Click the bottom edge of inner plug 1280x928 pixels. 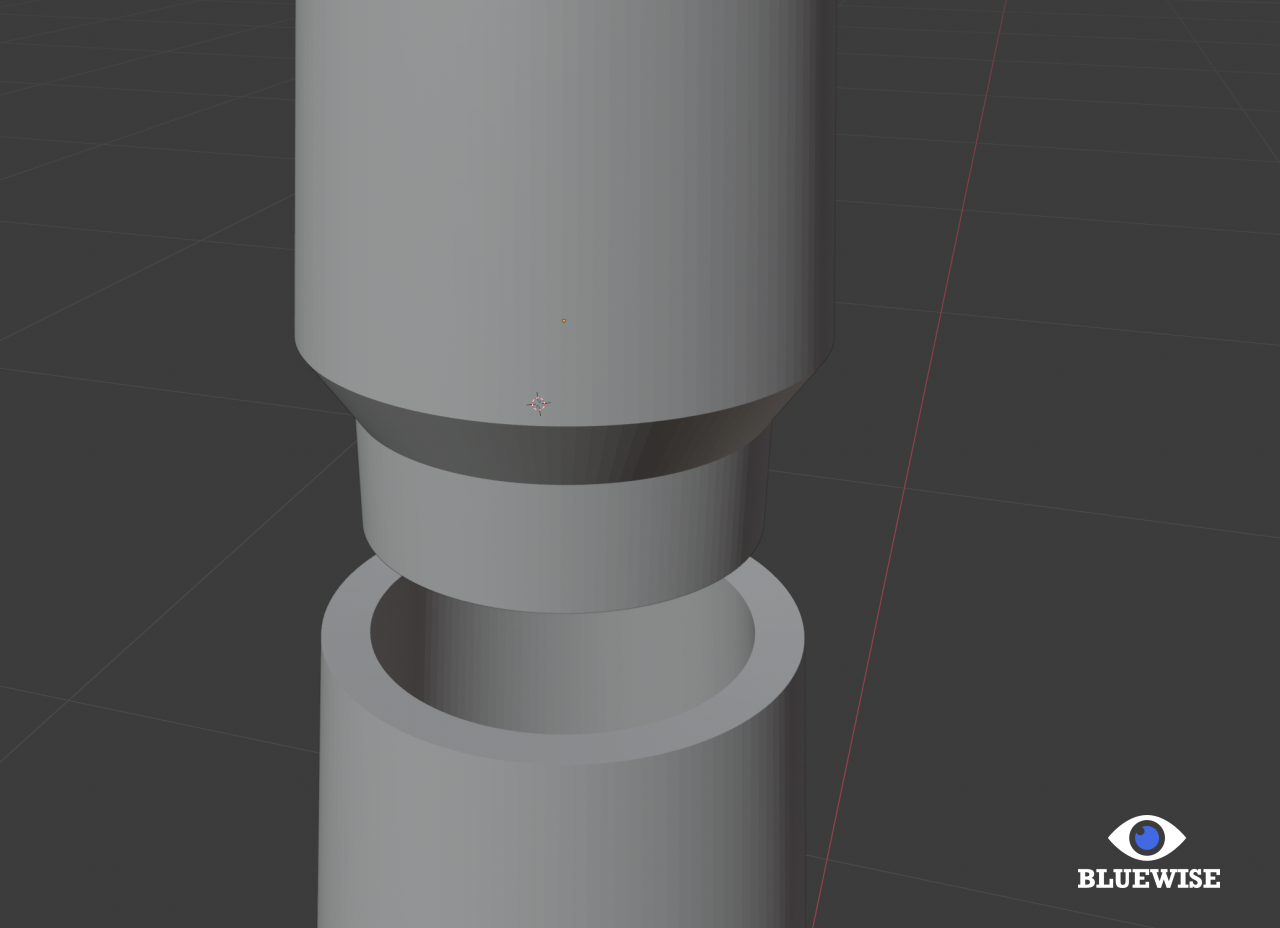click(x=560, y=611)
